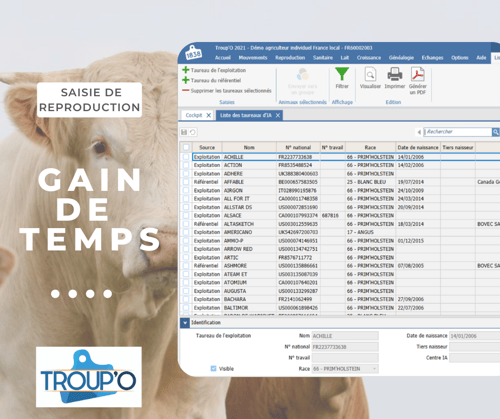Click the save disk icon above the table

184,132
